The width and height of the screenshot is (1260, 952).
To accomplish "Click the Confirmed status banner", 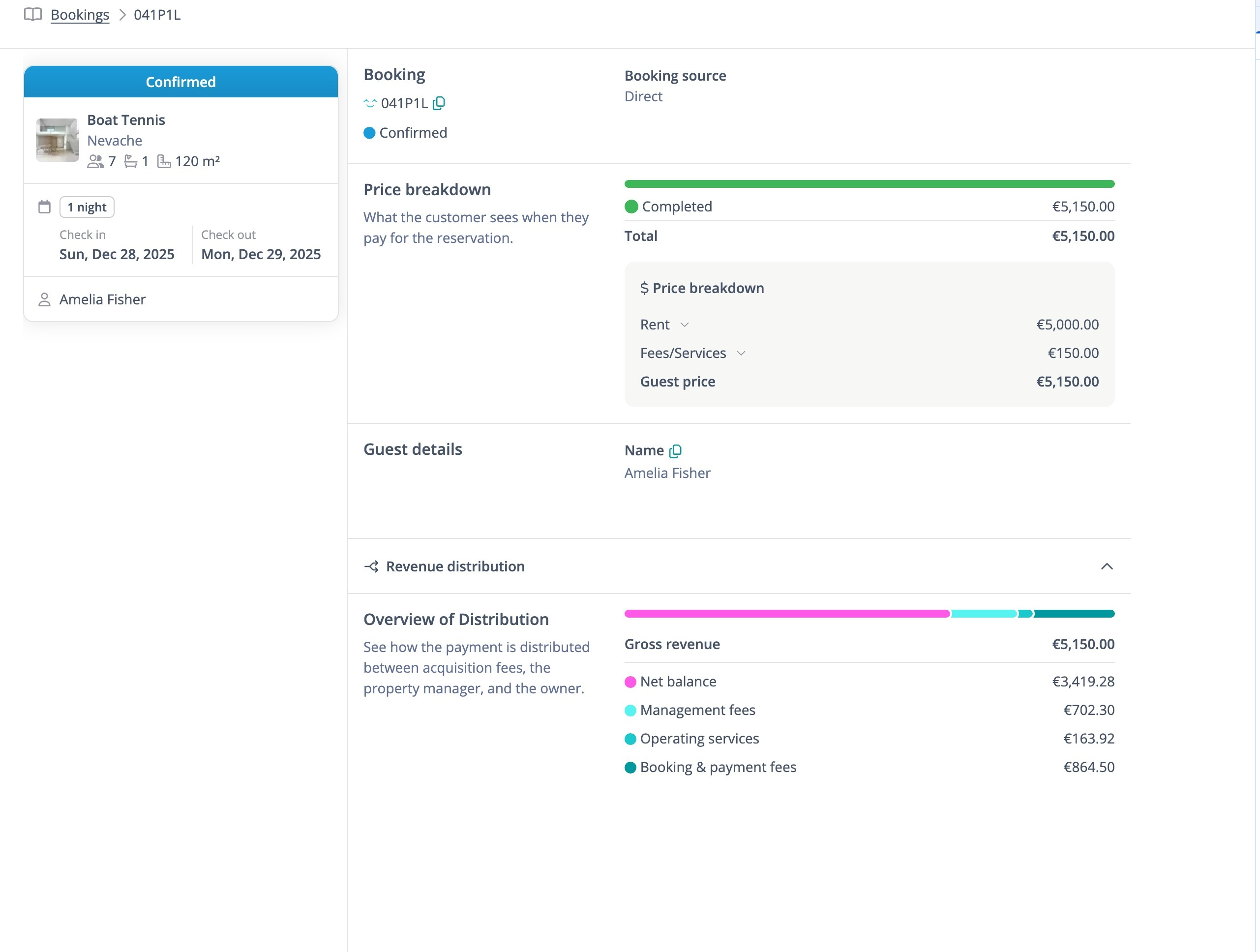I will [x=180, y=82].
